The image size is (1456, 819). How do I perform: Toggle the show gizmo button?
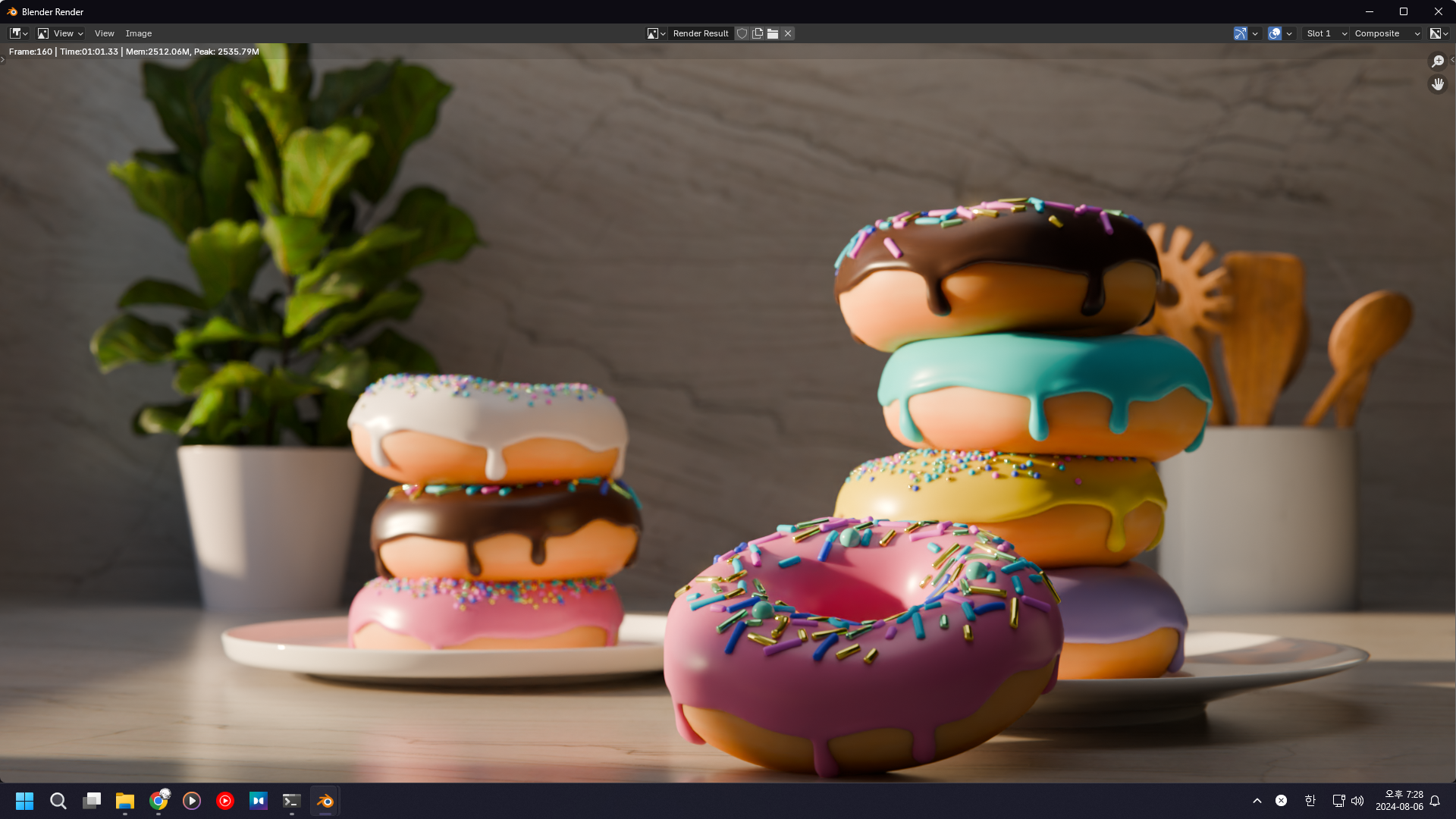[1241, 33]
